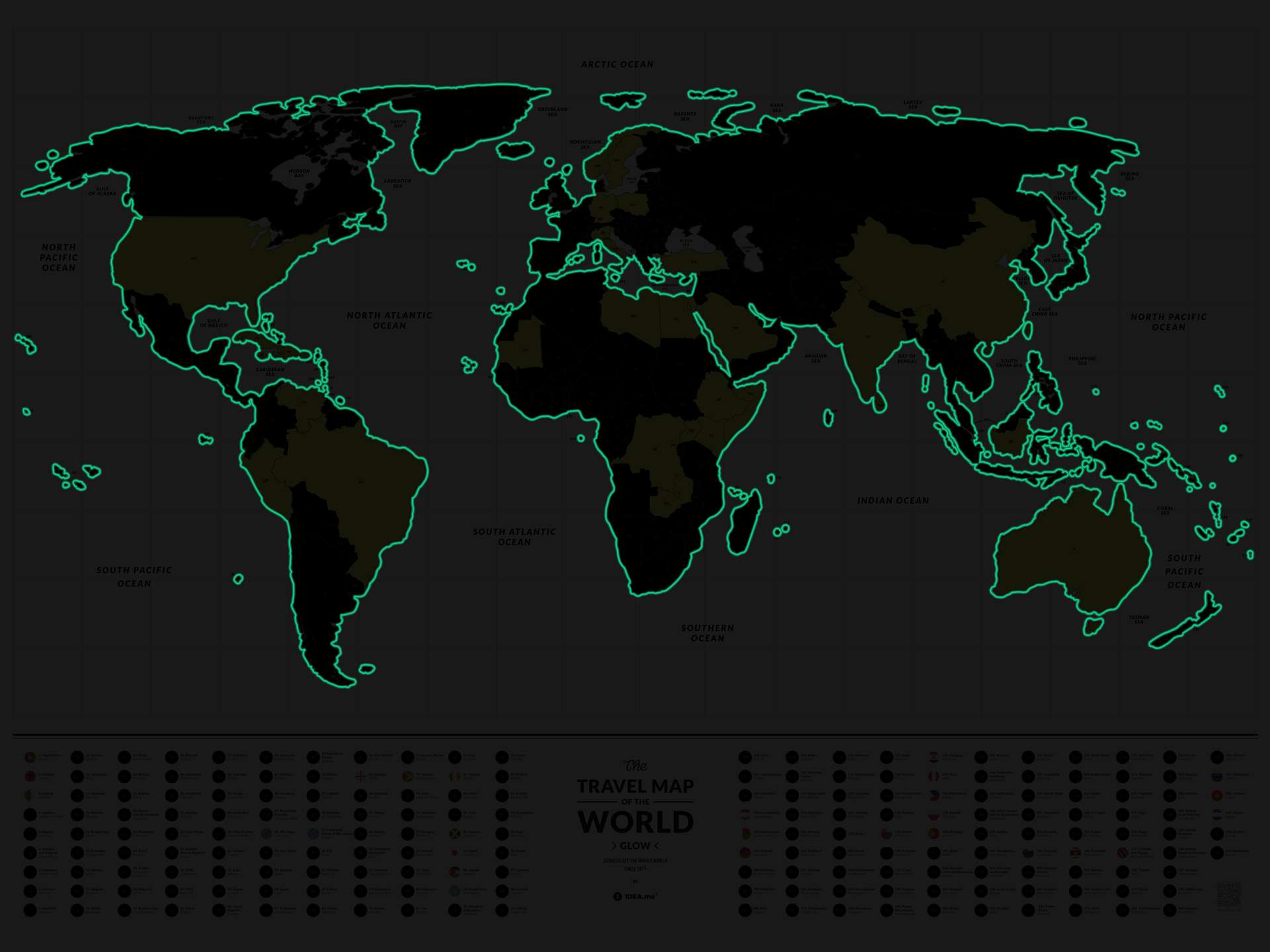Screen dimensions: 1270x952
Task: Click the Portugal flag icon in the legend
Action: click(935, 832)
